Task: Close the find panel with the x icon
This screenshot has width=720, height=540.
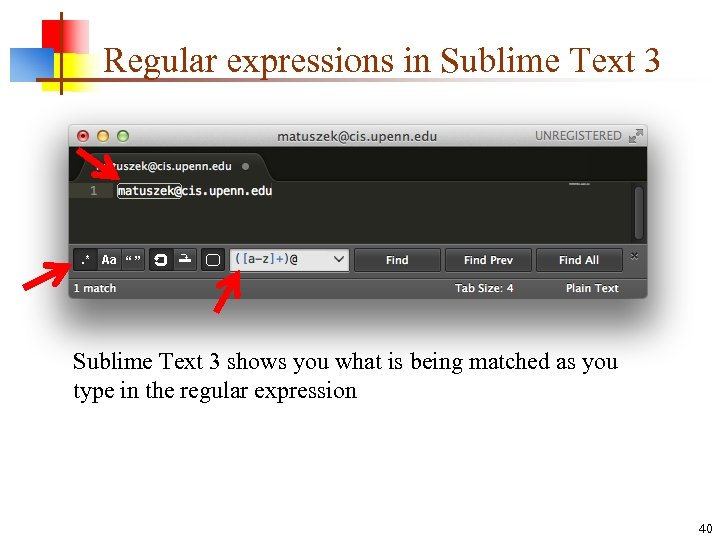Action: pos(634,256)
